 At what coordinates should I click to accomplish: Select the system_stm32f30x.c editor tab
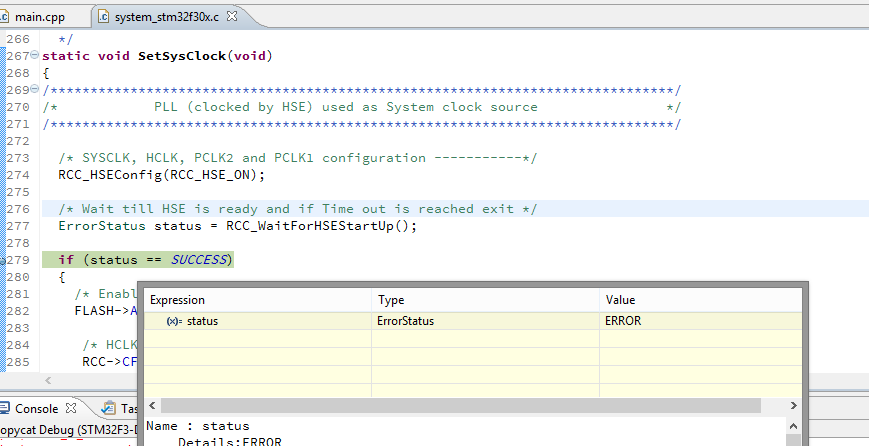click(166, 17)
